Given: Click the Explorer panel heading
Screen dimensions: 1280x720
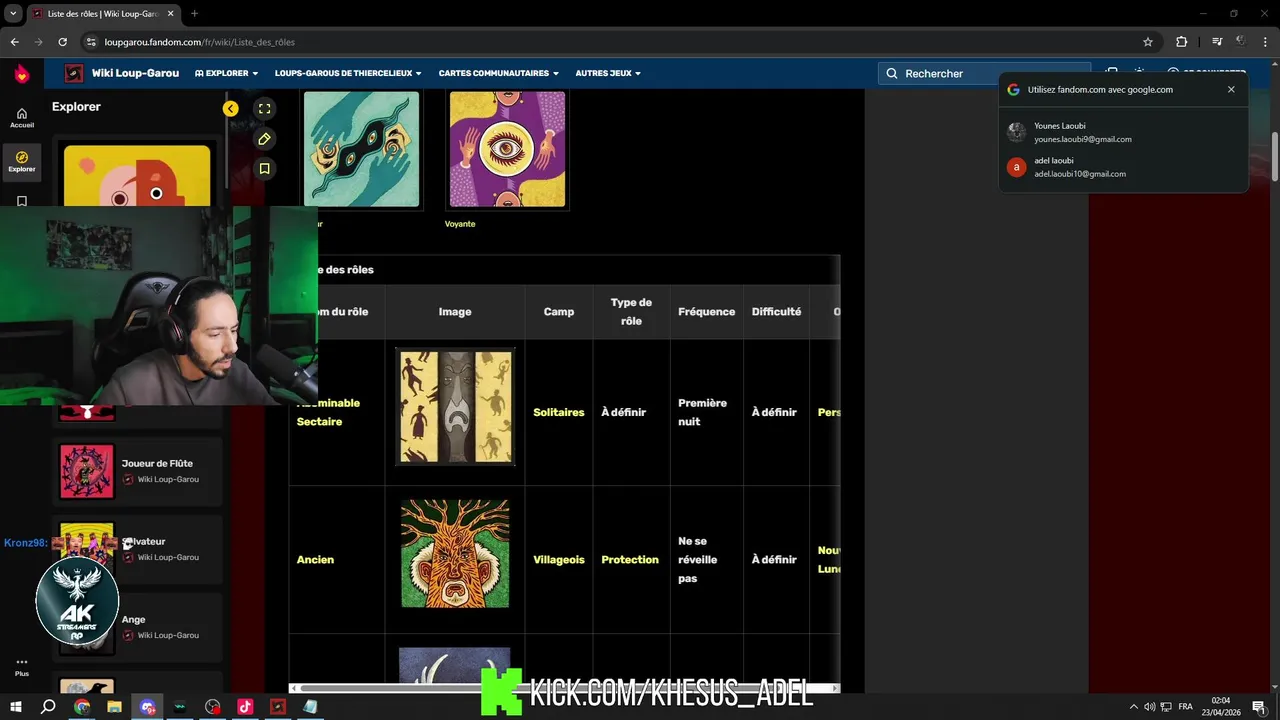Looking at the screenshot, I should coord(76,107).
